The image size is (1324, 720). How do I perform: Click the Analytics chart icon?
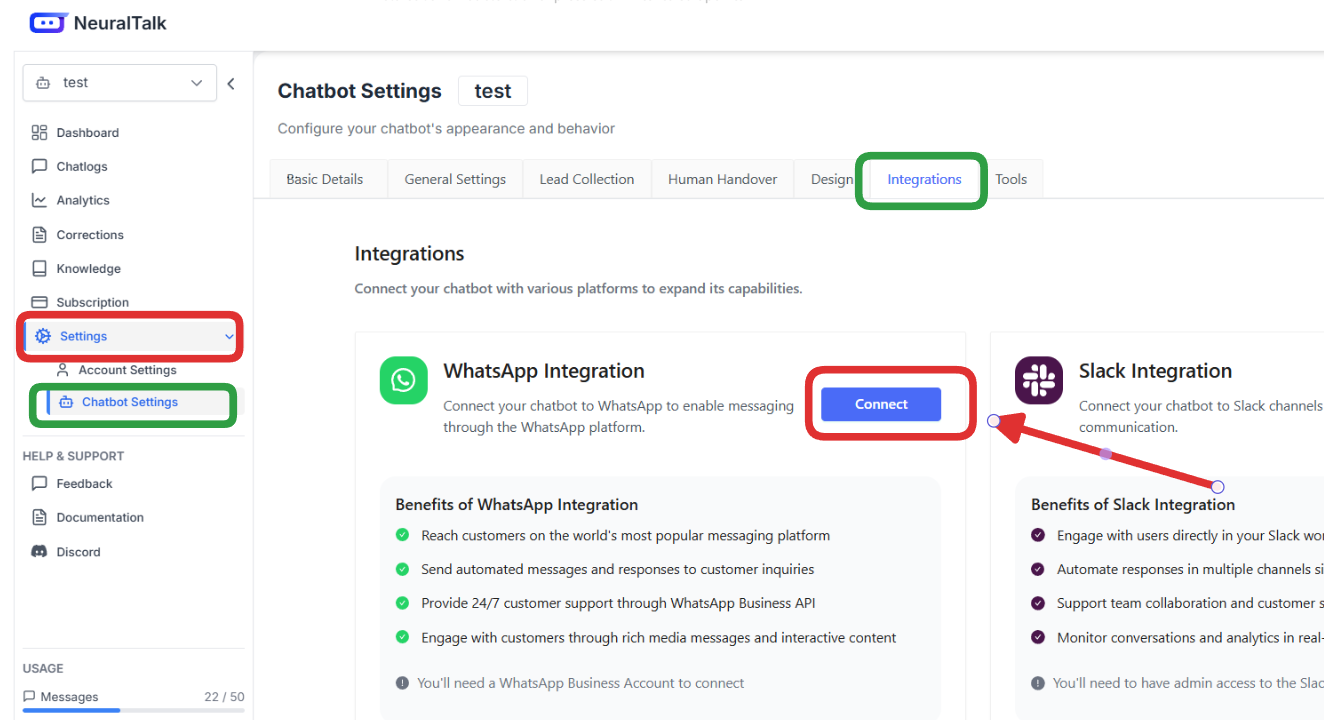[40, 200]
